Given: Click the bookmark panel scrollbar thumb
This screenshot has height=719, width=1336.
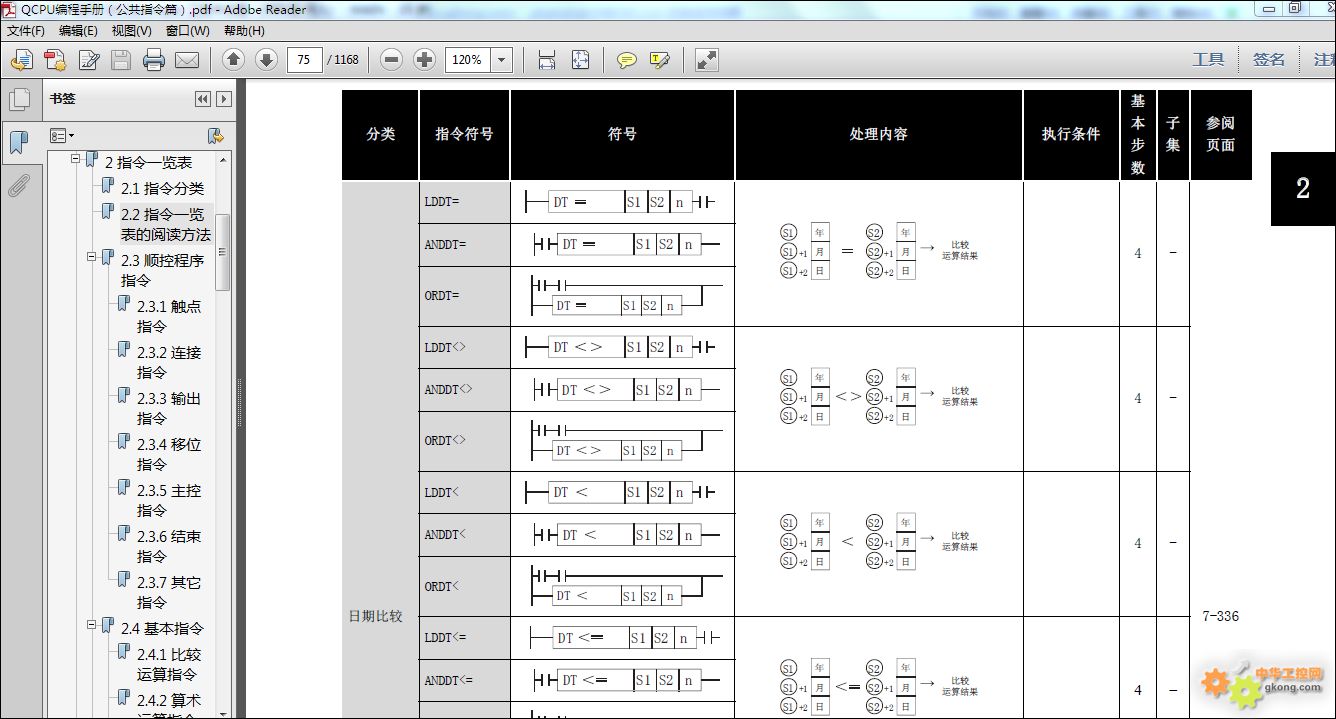Looking at the screenshot, I should [223, 252].
